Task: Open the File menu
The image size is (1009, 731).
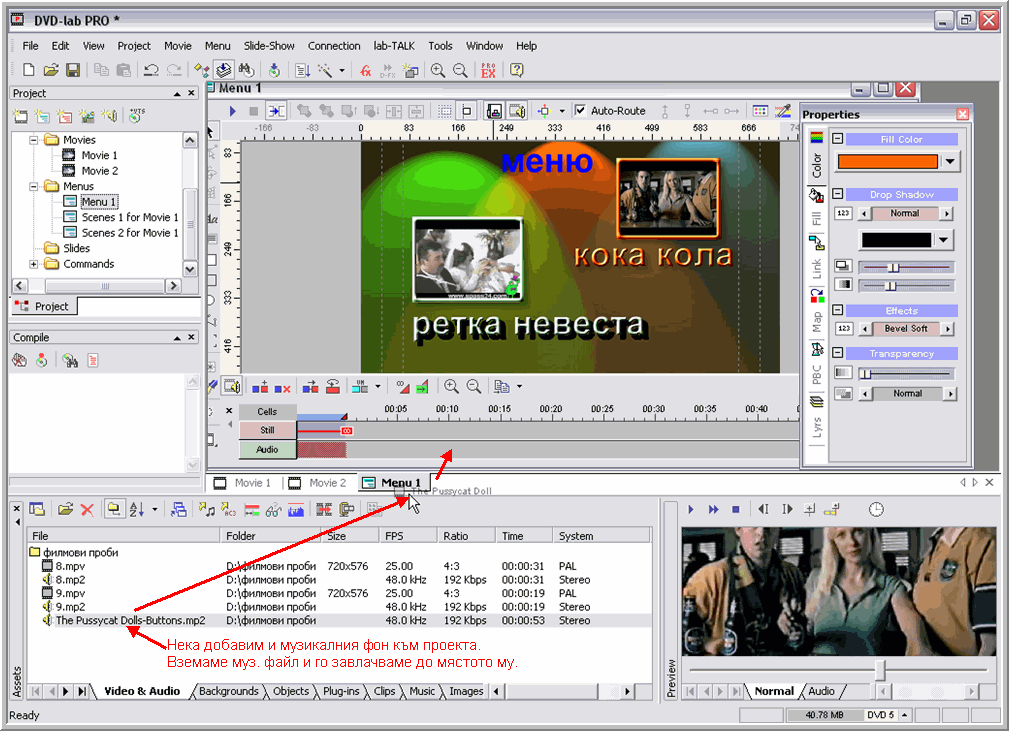Action: (30, 46)
